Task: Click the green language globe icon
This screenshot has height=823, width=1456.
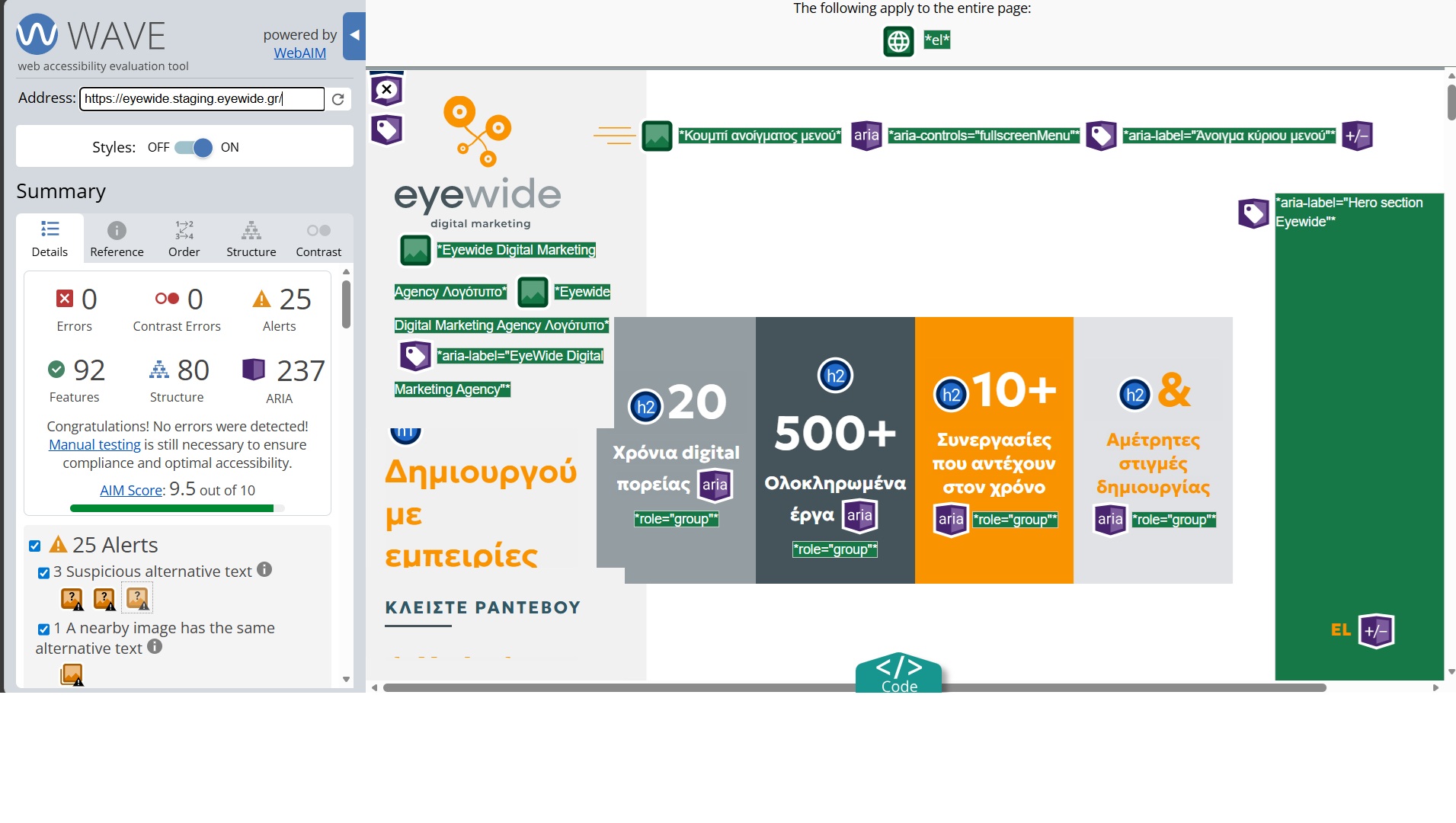Action: coord(898,41)
